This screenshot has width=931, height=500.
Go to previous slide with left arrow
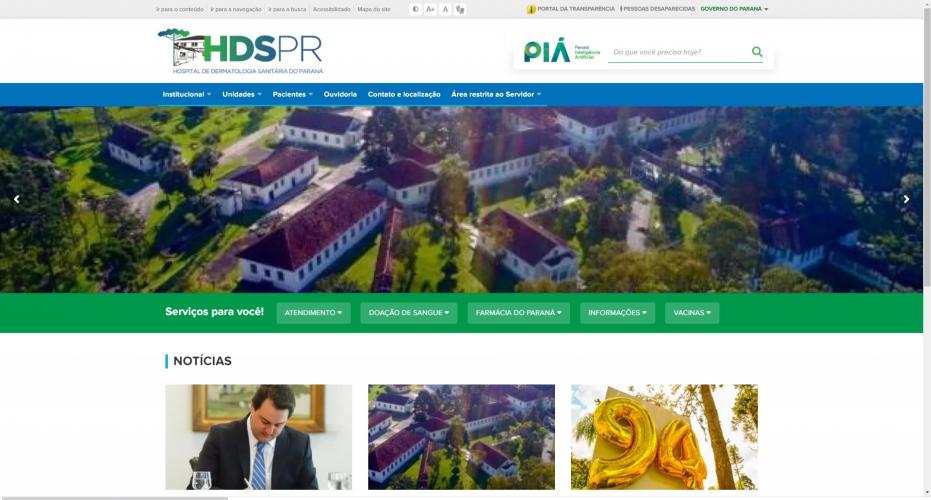point(17,200)
